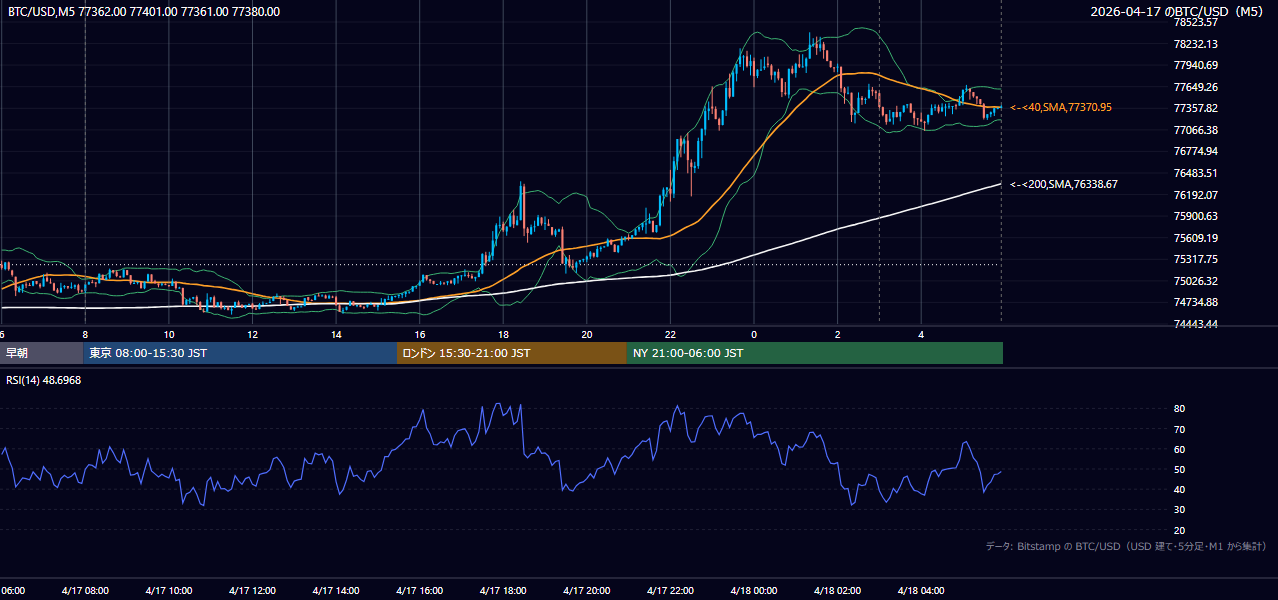This screenshot has height=600, width=1278.
Task: Click price axis value 75609.19
Action: click(x=1195, y=238)
